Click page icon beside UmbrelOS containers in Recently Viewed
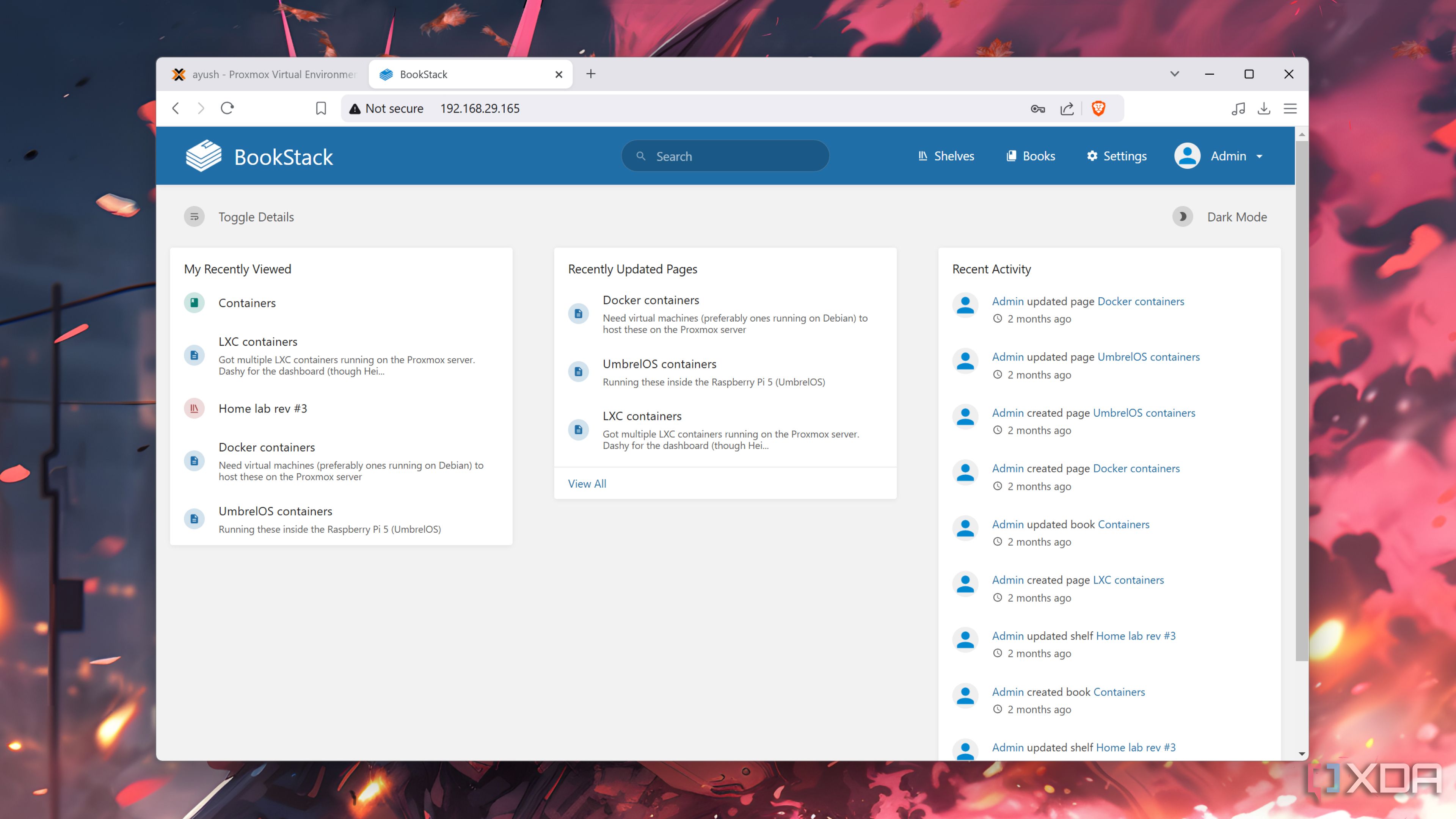Screen dimensions: 1456x819 coord(195,519)
